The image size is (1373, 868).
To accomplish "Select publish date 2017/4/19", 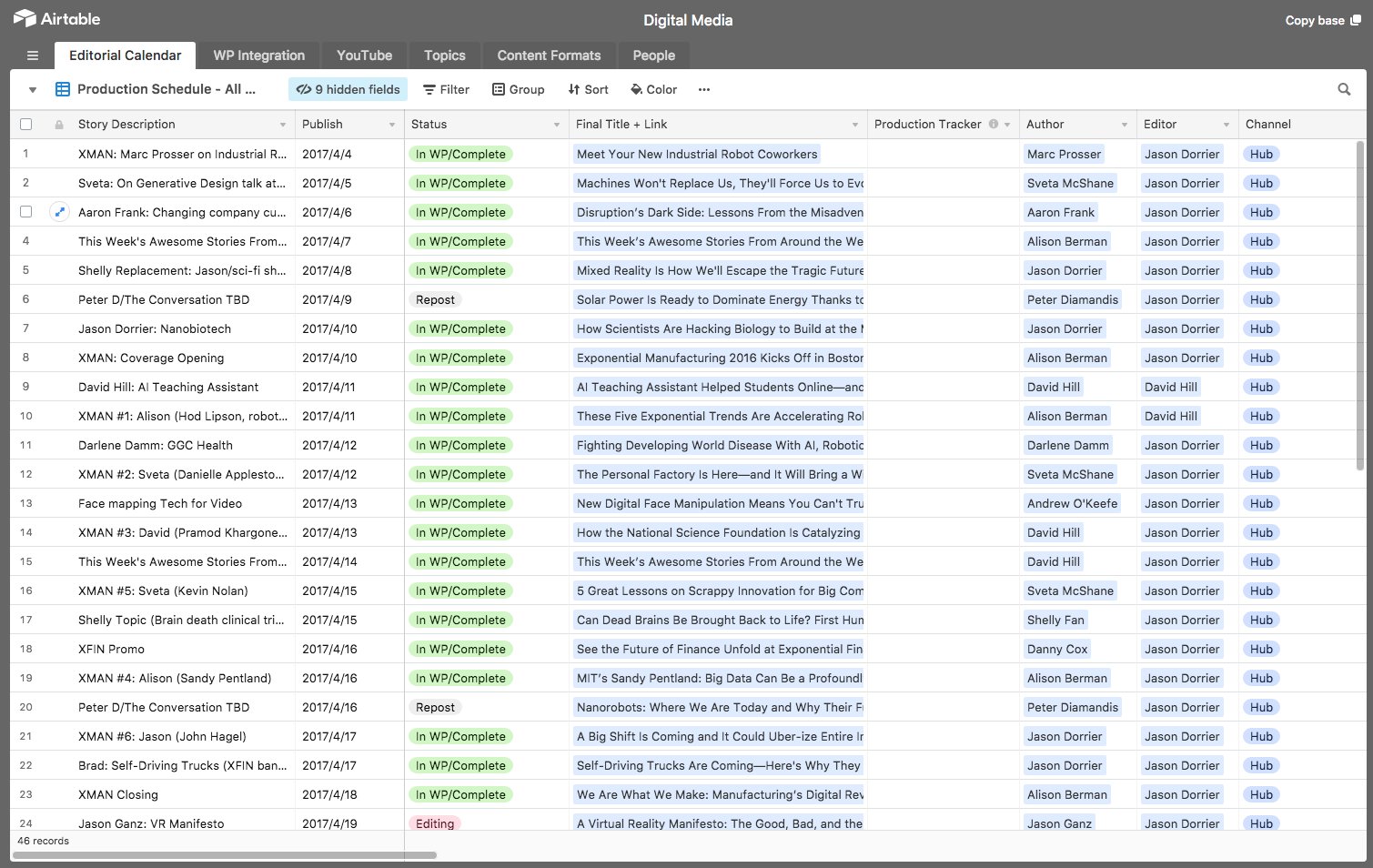I will pyautogui.click(x=350, y=823).
